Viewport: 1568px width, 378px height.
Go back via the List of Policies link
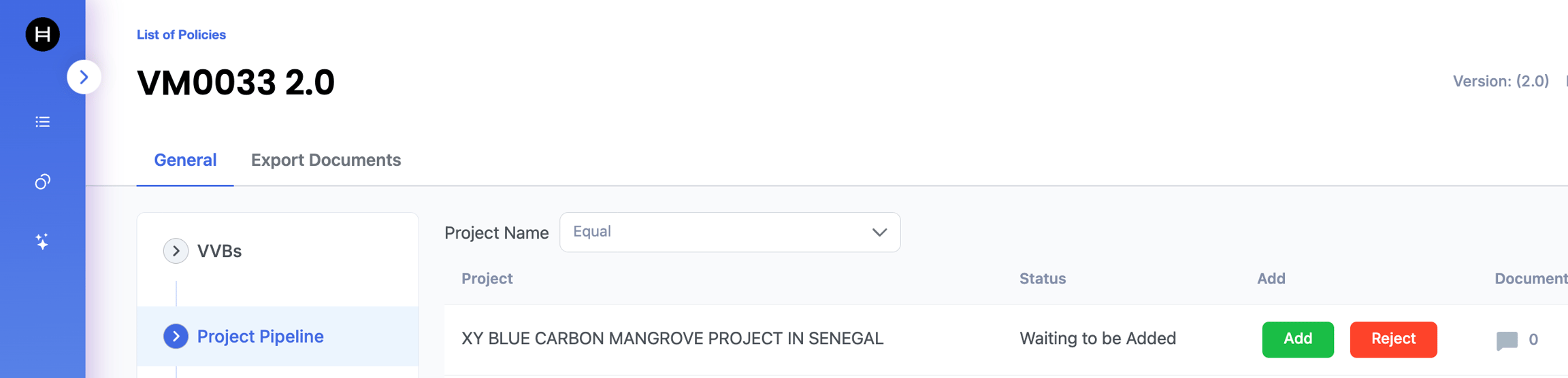pyautogui.click(x=181, y=35)
